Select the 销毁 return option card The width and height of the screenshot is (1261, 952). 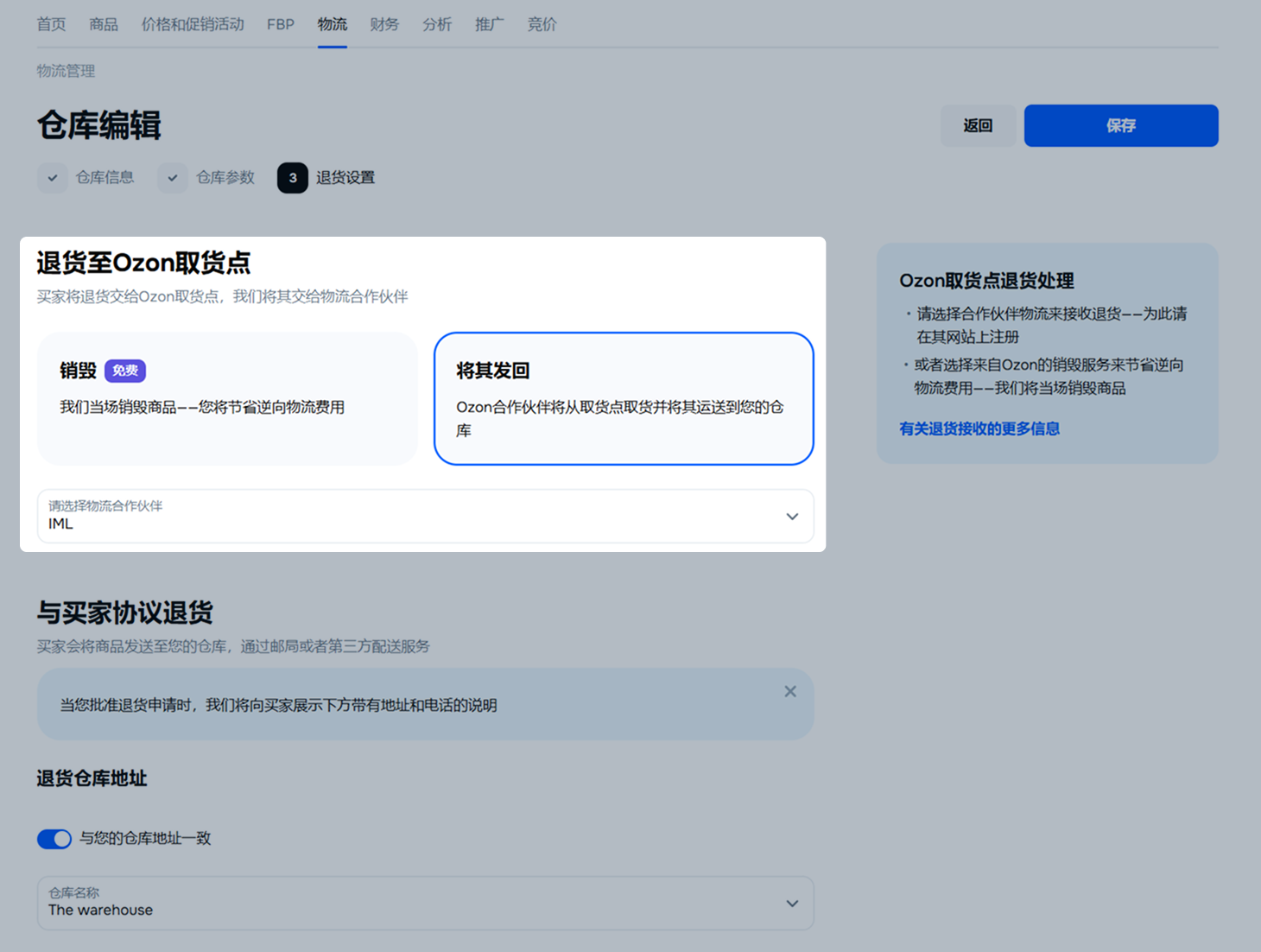[227, 398]
